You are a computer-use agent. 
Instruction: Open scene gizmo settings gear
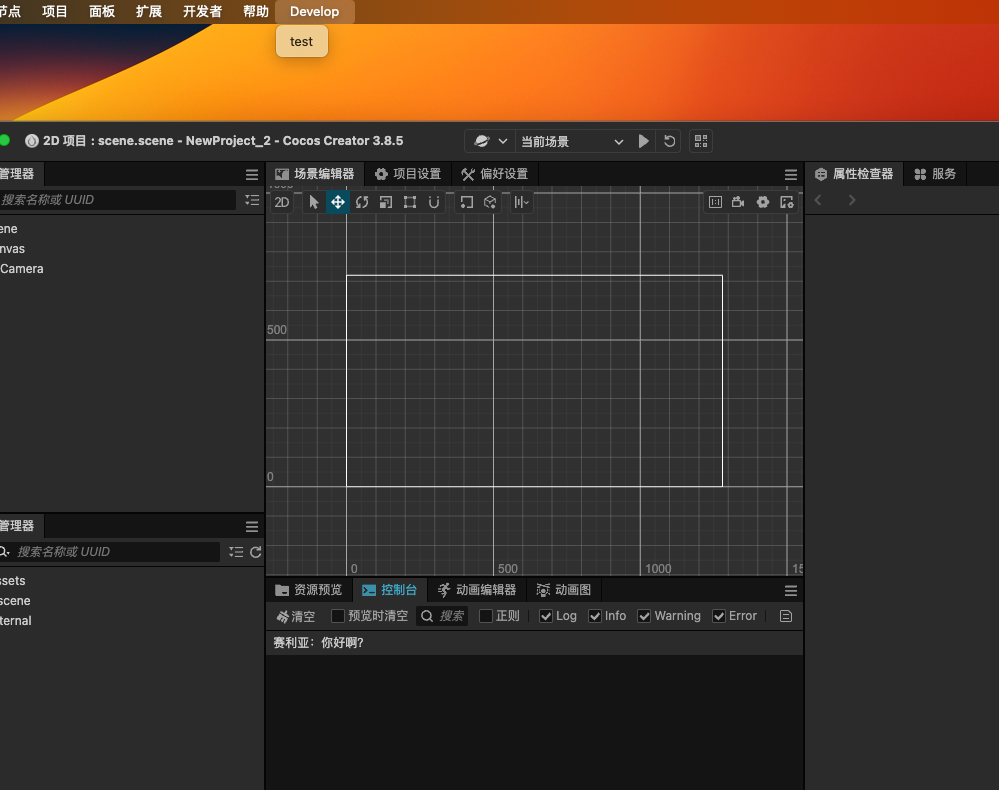(763, 203)
